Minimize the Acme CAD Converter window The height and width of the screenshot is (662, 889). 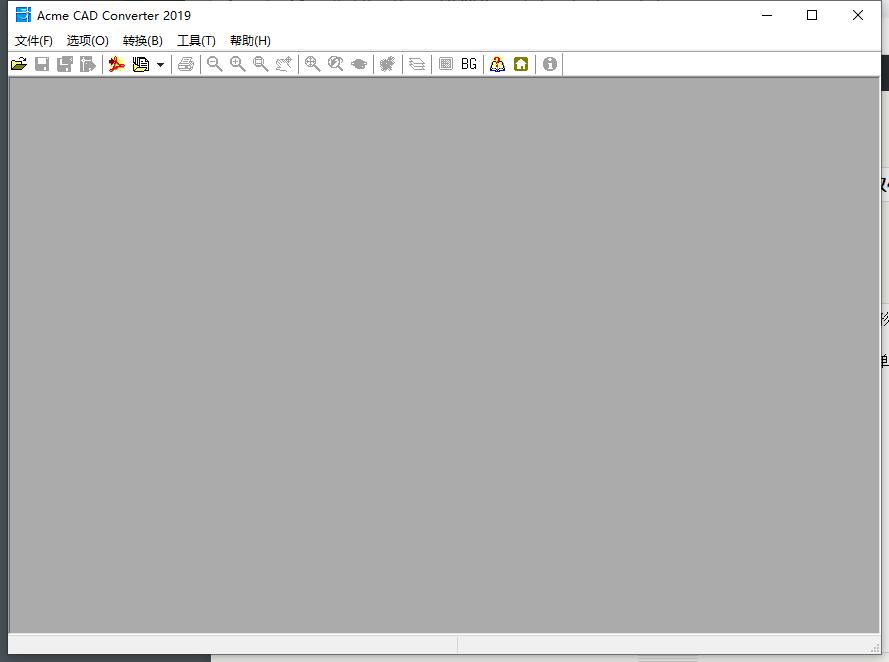tap(767, 15)
